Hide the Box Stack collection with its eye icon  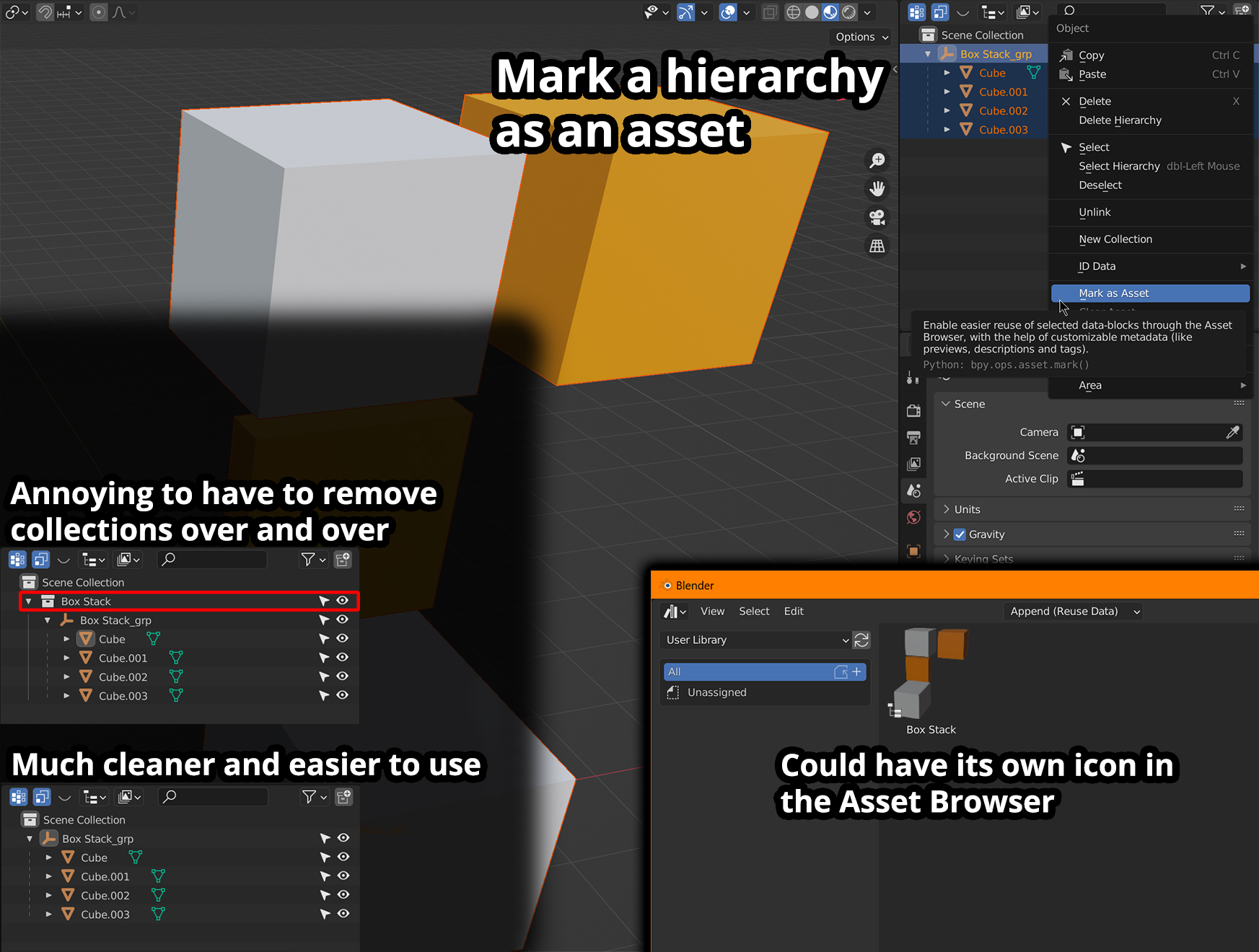tap(343, 601)
